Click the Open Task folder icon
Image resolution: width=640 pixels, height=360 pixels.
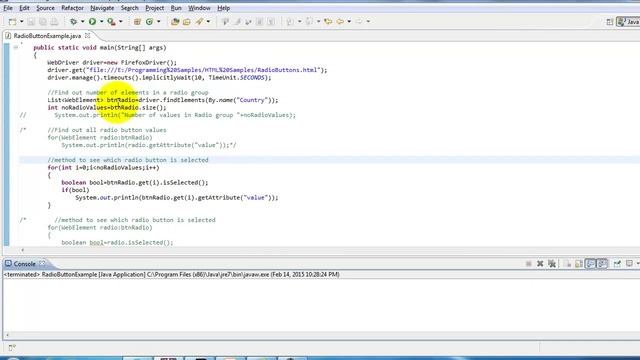point(187,22)
